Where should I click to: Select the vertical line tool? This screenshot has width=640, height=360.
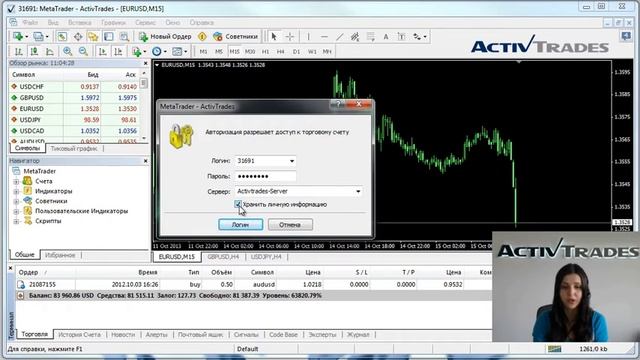click(x=308, y=37)
